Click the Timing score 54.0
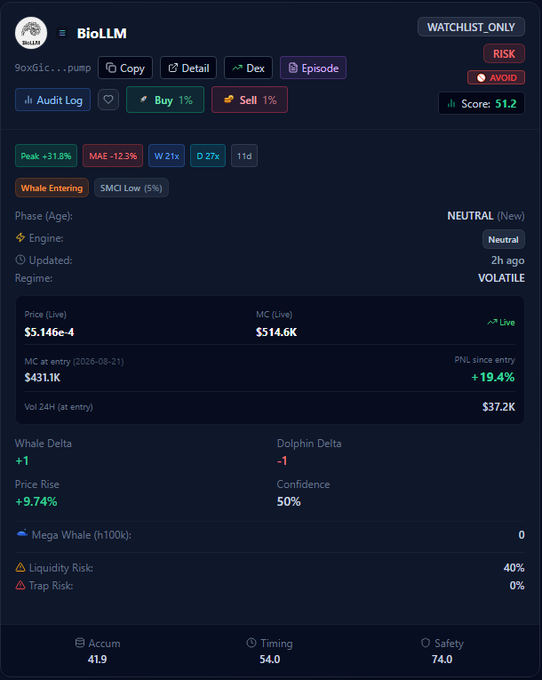This screenshot has height=680, width=542. 270,659
